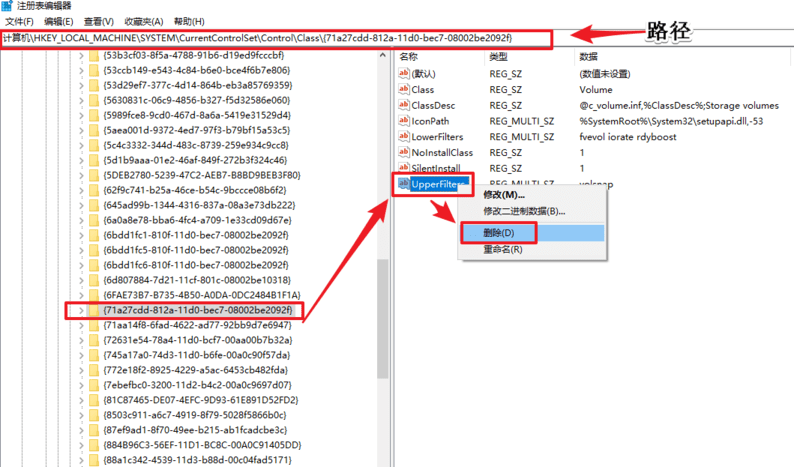
Task: Open the 收藏夹(A) menu
Action: [144, 21]
